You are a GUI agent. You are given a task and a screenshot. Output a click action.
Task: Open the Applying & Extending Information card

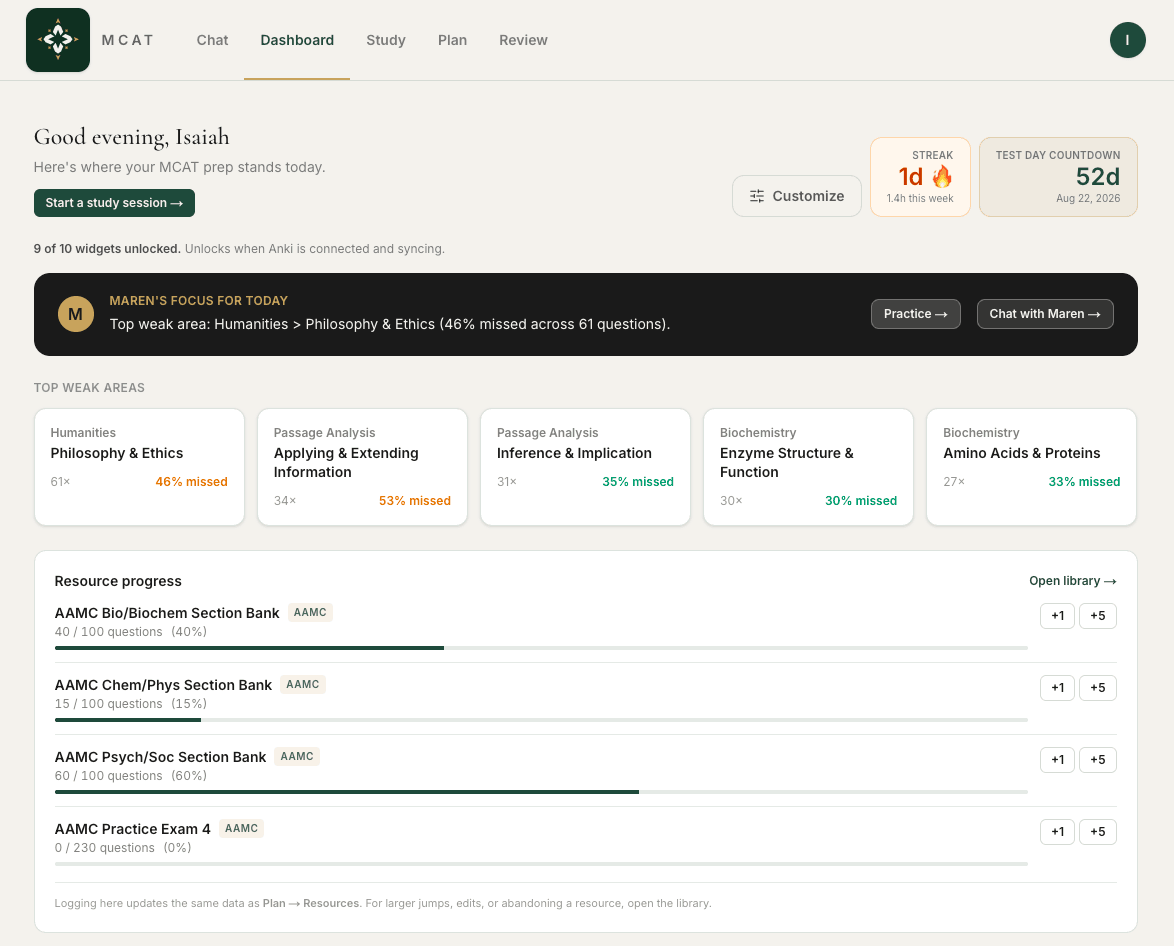(x=362, y=467)
